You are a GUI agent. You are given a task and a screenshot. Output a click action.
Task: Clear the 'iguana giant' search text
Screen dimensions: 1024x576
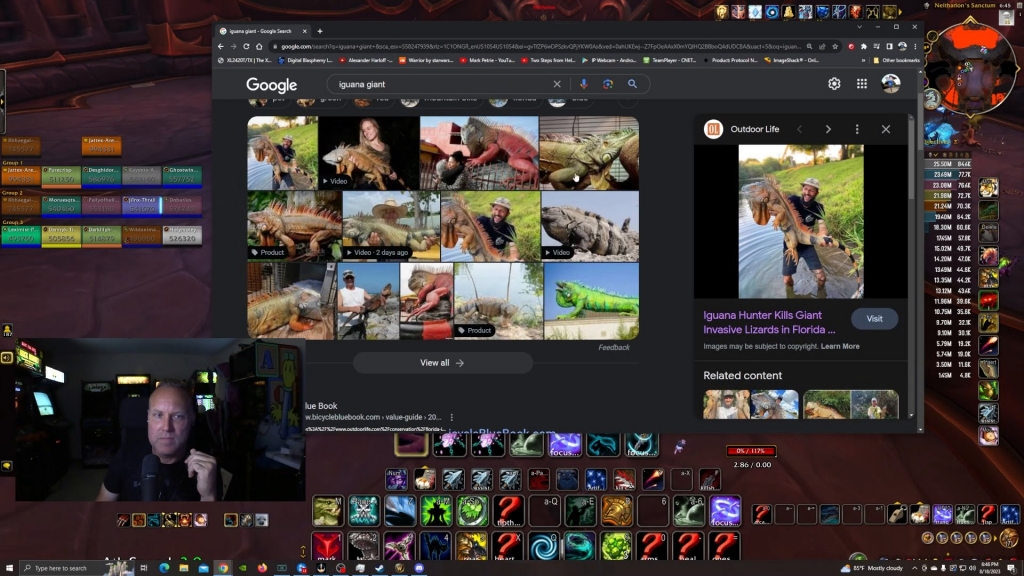pos(557,84)
